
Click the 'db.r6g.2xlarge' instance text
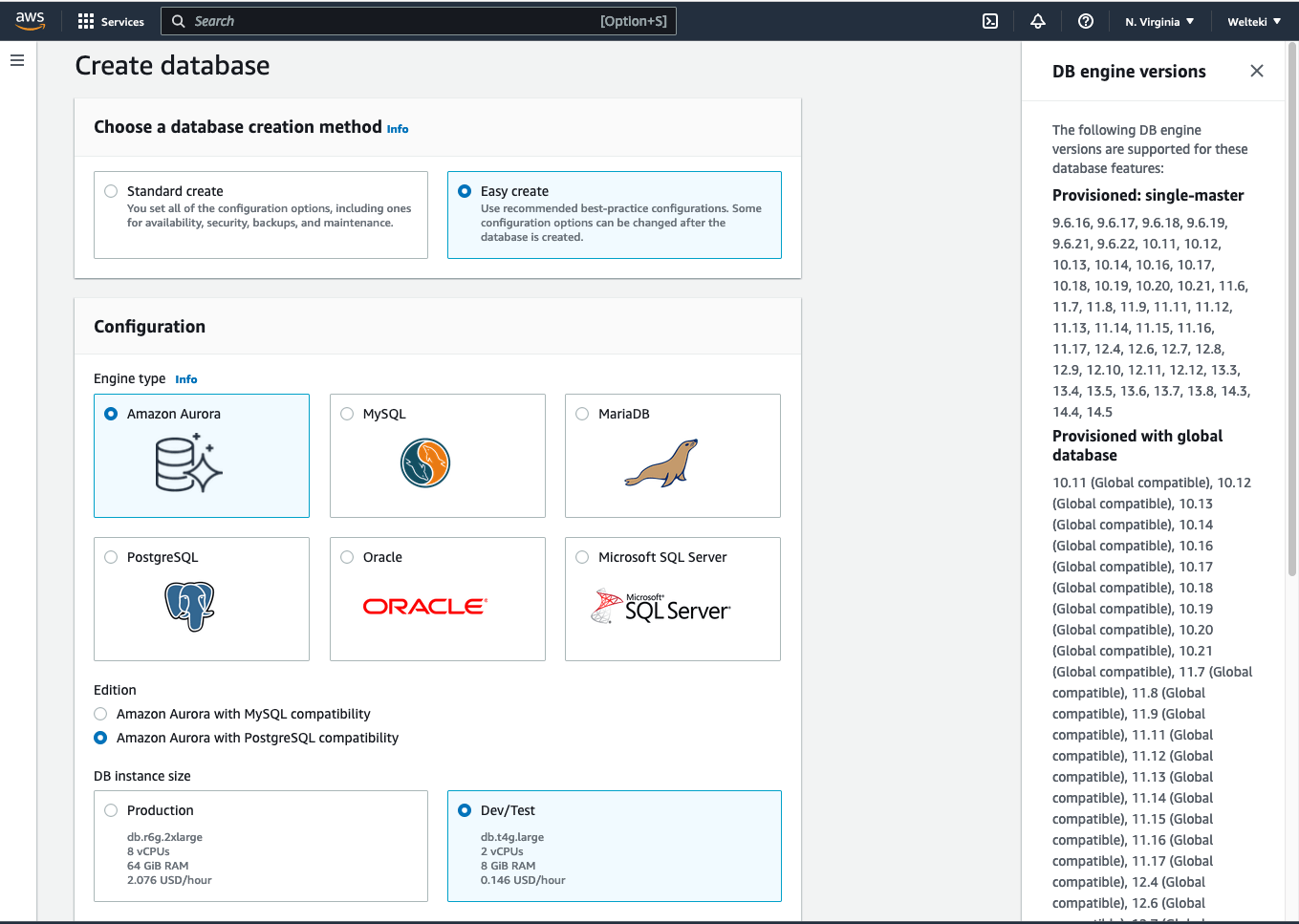[164, 837]
